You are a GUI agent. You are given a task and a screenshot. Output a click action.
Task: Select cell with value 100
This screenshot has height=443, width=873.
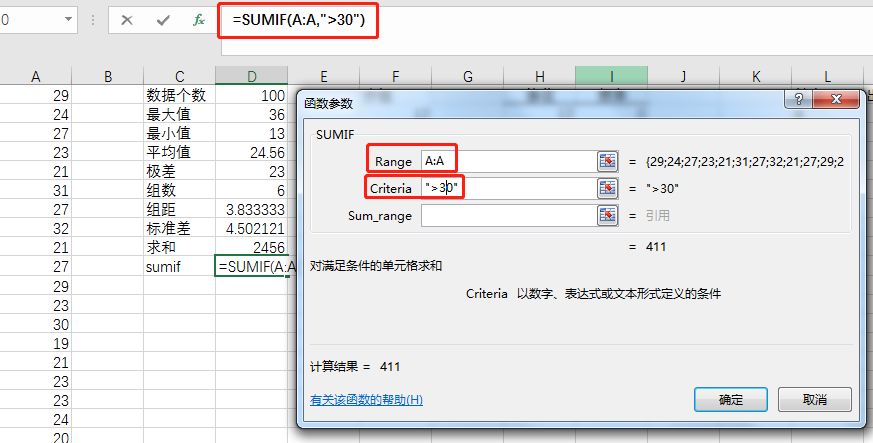tap(252, 95)
